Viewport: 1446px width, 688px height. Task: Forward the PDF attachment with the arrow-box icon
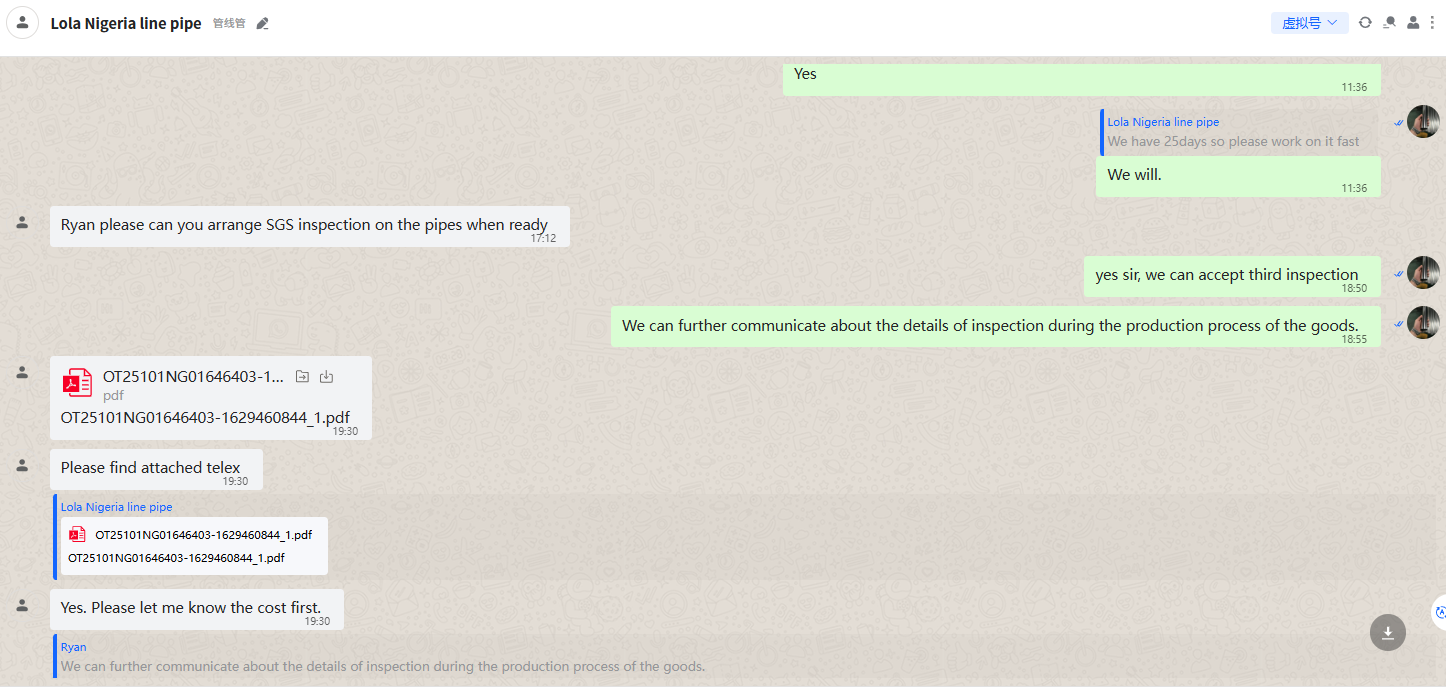click(x=302, y=377)
